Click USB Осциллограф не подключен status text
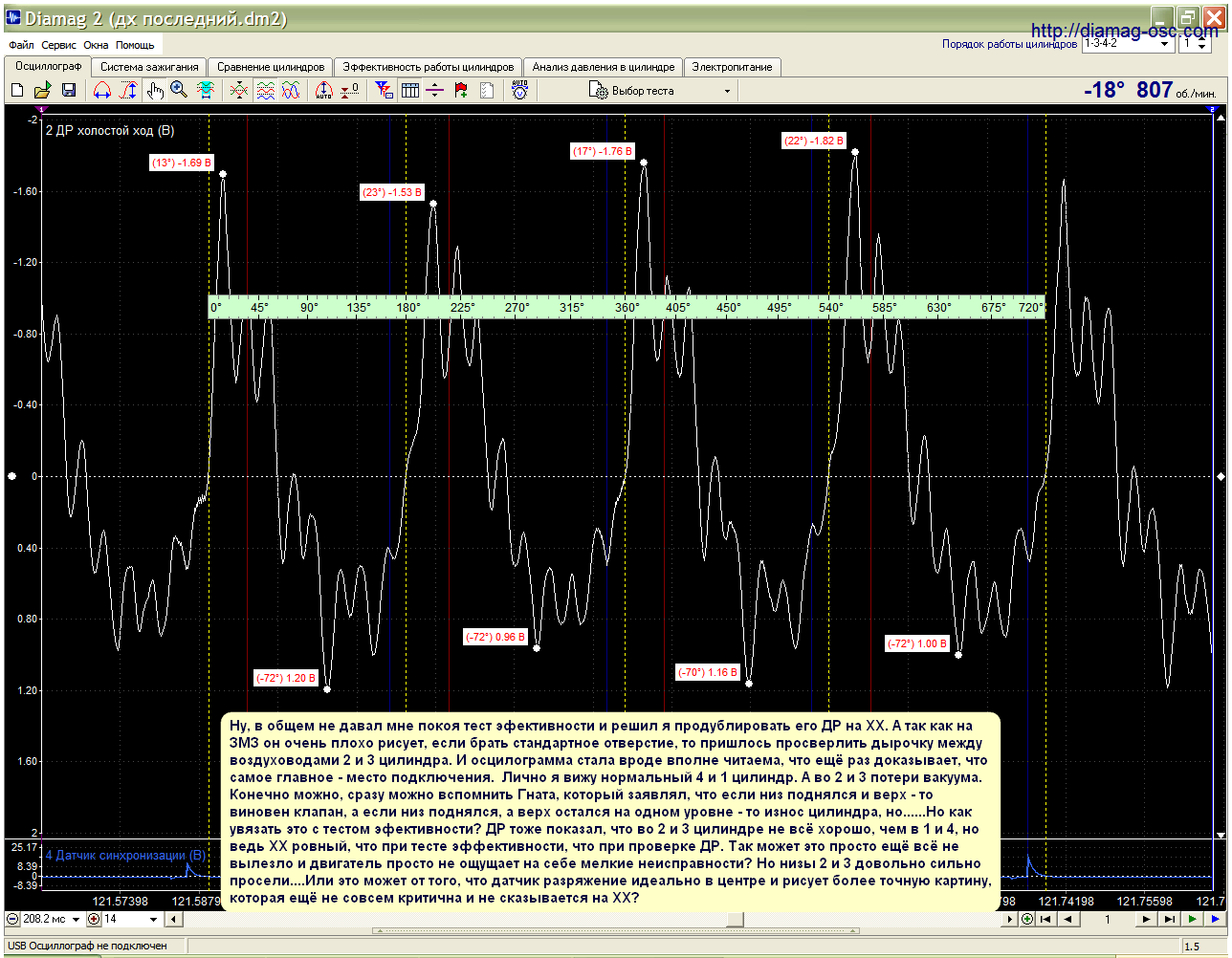Viewport: 1232px width, 958px height. pos(87,946)
